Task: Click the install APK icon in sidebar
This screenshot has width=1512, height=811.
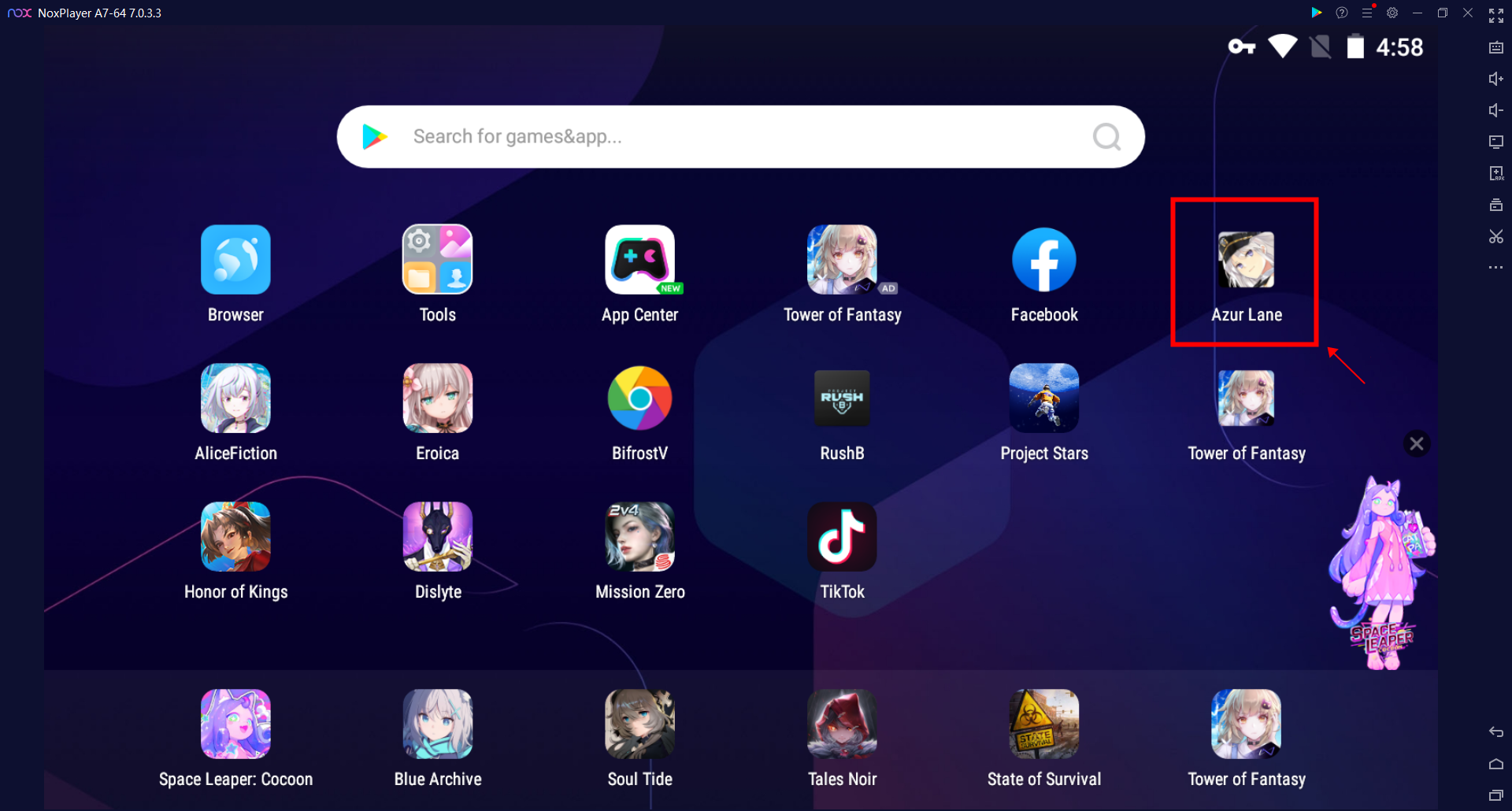Action: tap(1496, 173)
